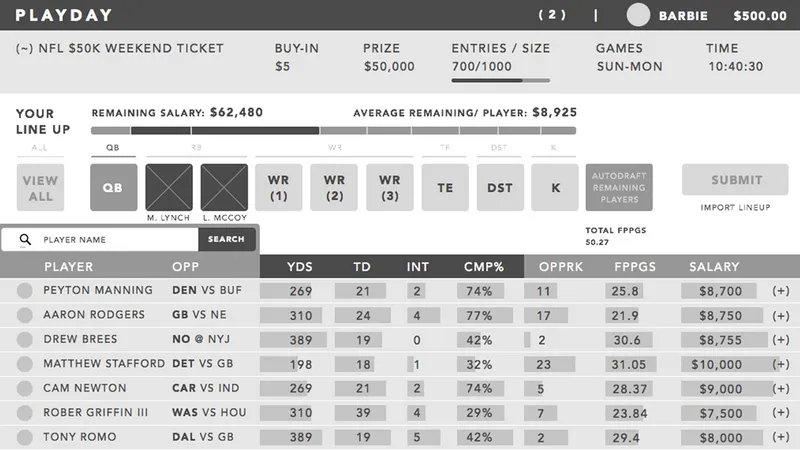This screenshot has height=450, width=800.
Task: Select the empty TE lineup slot
Action: tap(445, 187)
